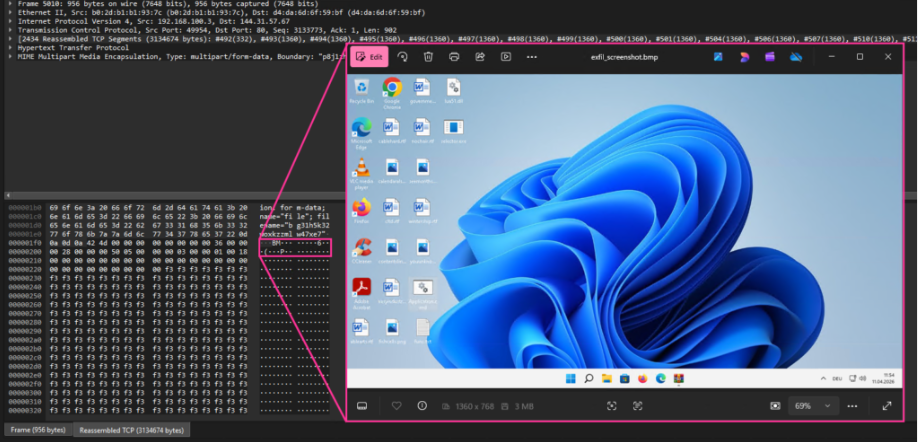Mark image as favorite with the heart icon
918x442 pixels.
(x=396, y=406)
